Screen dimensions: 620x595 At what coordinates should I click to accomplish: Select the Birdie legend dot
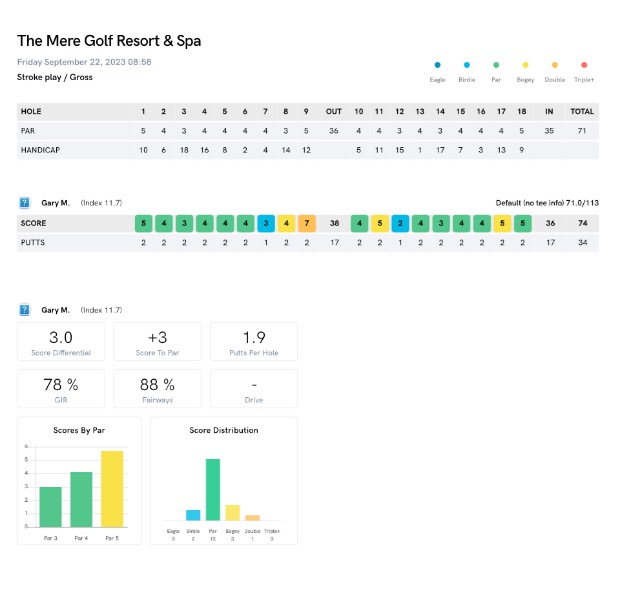(467, 65)
